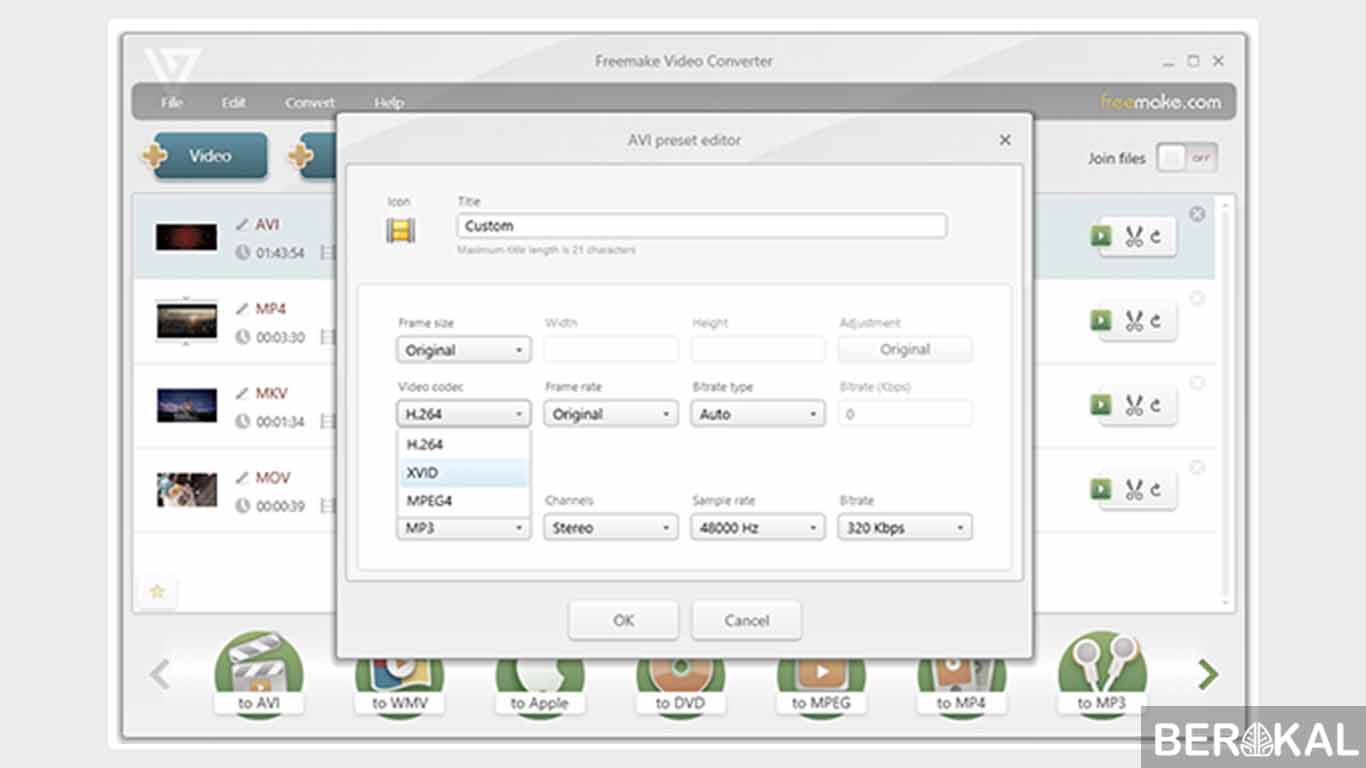Open the File menu

click(172, 102)
